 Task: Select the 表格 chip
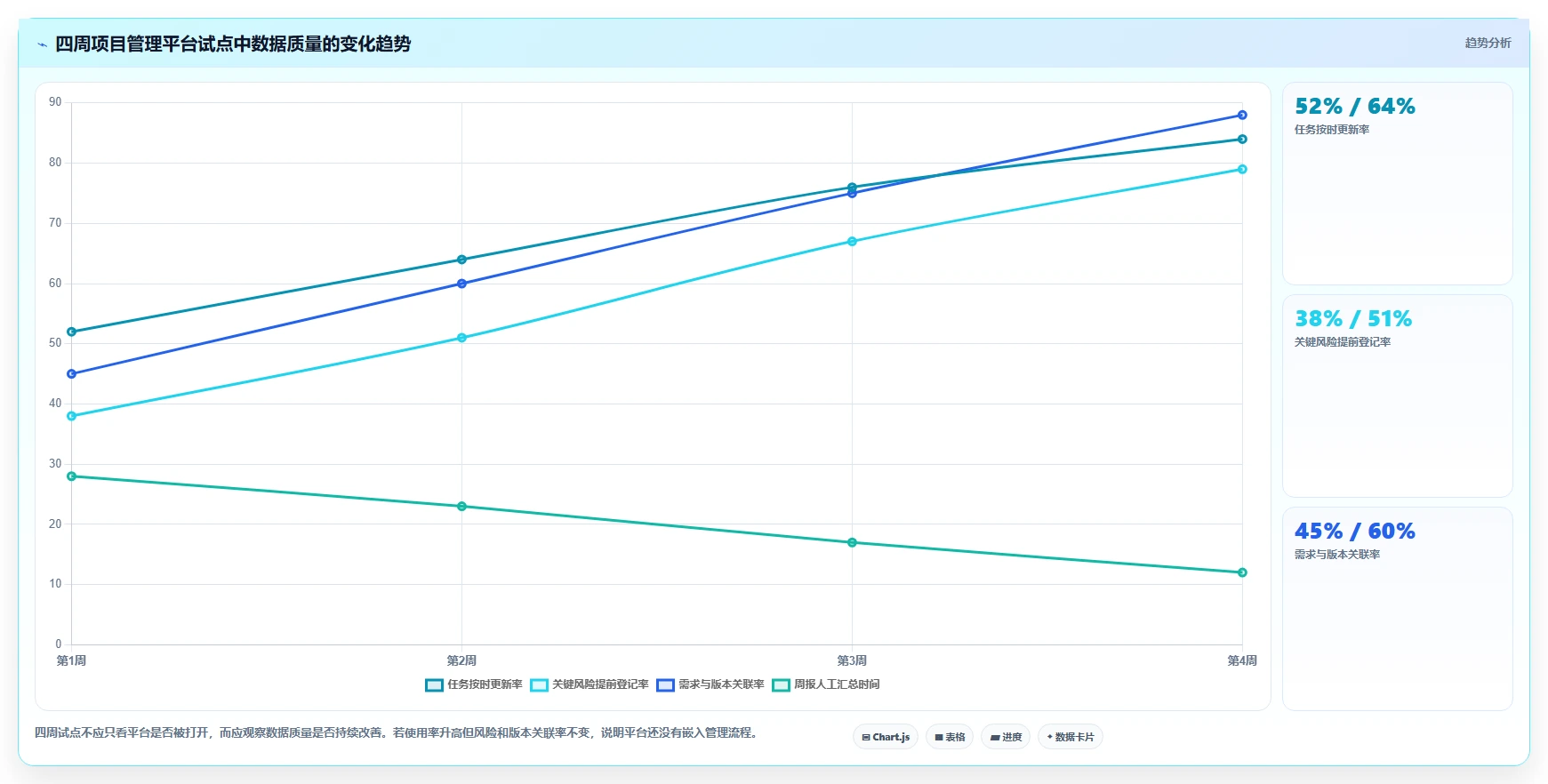tap(950, 737)
